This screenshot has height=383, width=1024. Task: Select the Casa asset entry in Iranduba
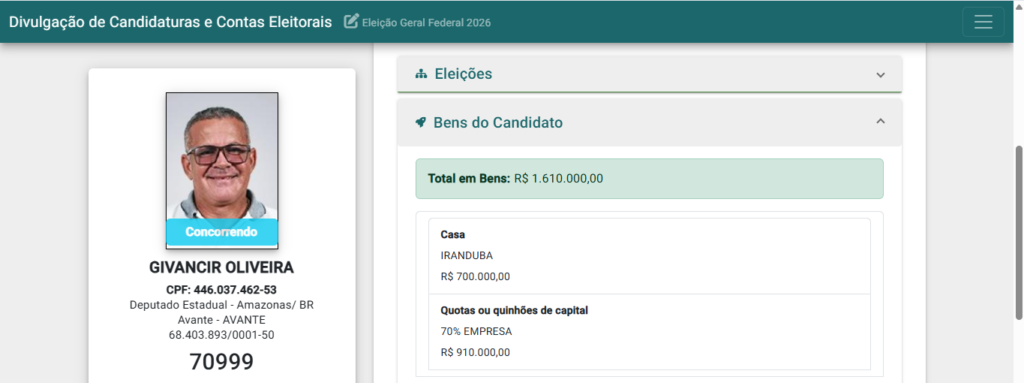pos(650,256)
